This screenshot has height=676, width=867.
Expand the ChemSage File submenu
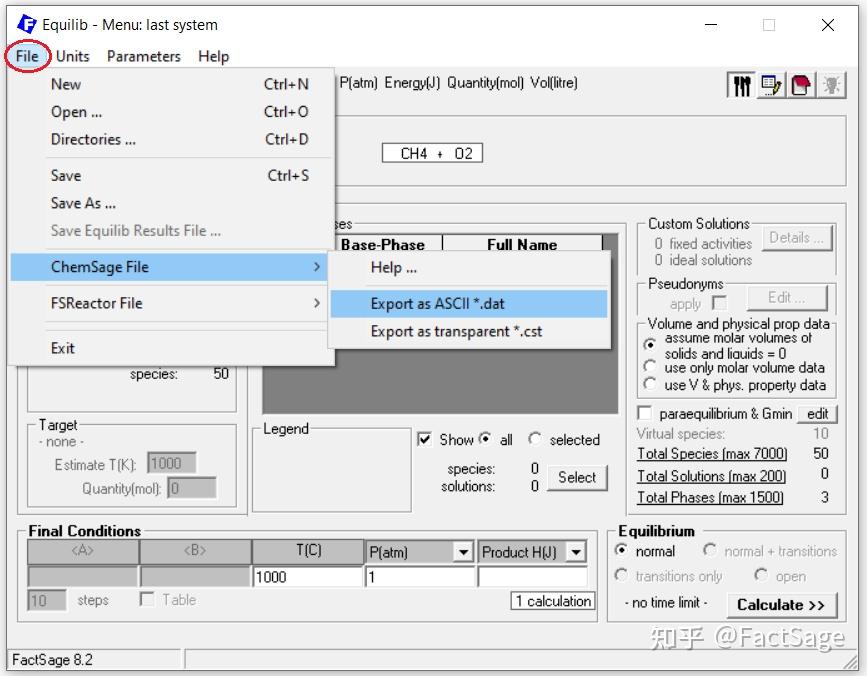169,267
